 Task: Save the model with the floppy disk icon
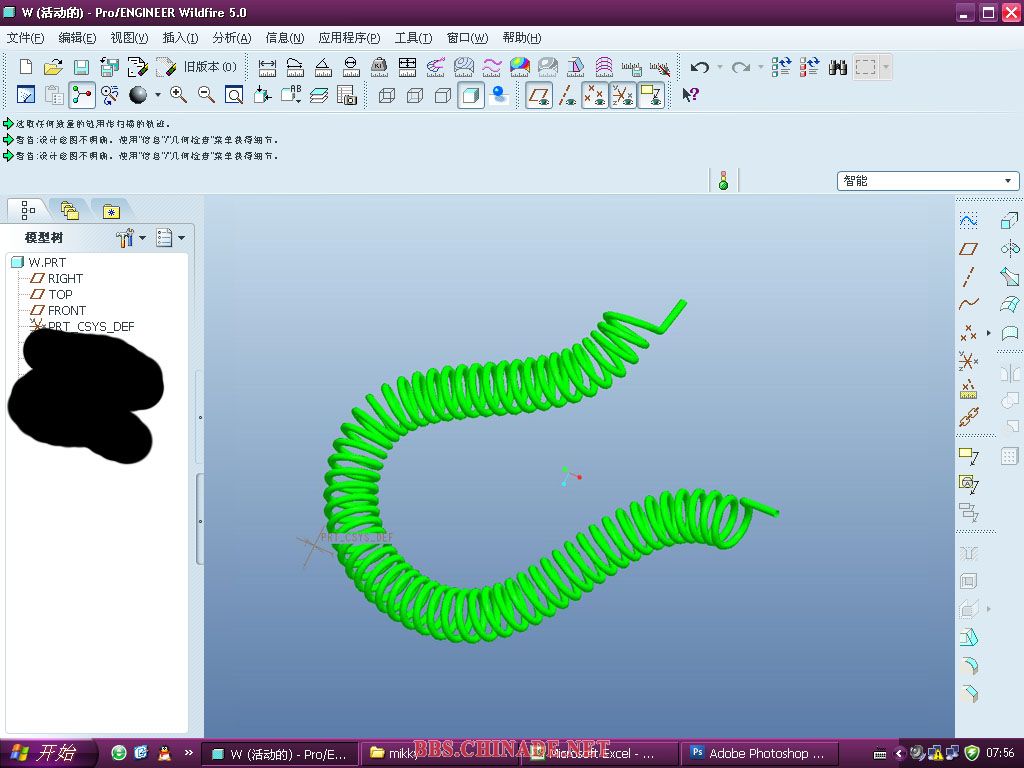coord(81,67)
